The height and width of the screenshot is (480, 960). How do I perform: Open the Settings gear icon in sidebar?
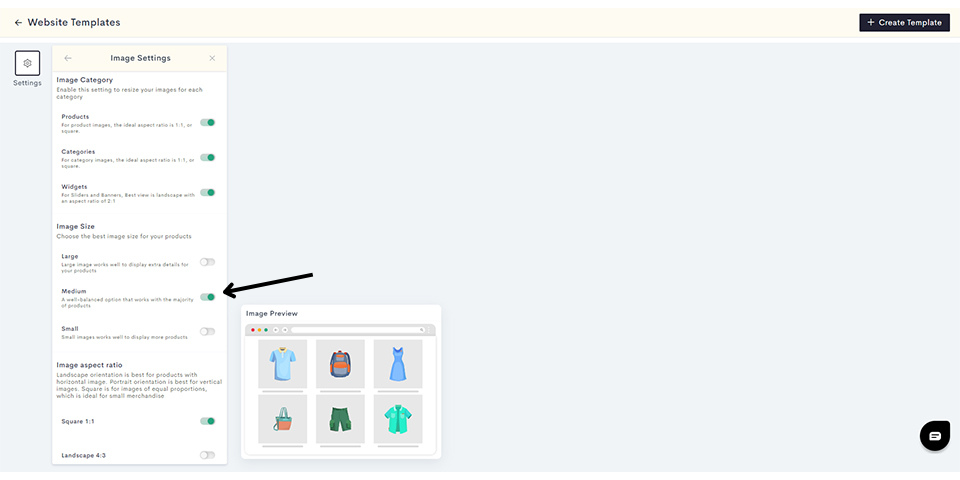pos(28,63)
